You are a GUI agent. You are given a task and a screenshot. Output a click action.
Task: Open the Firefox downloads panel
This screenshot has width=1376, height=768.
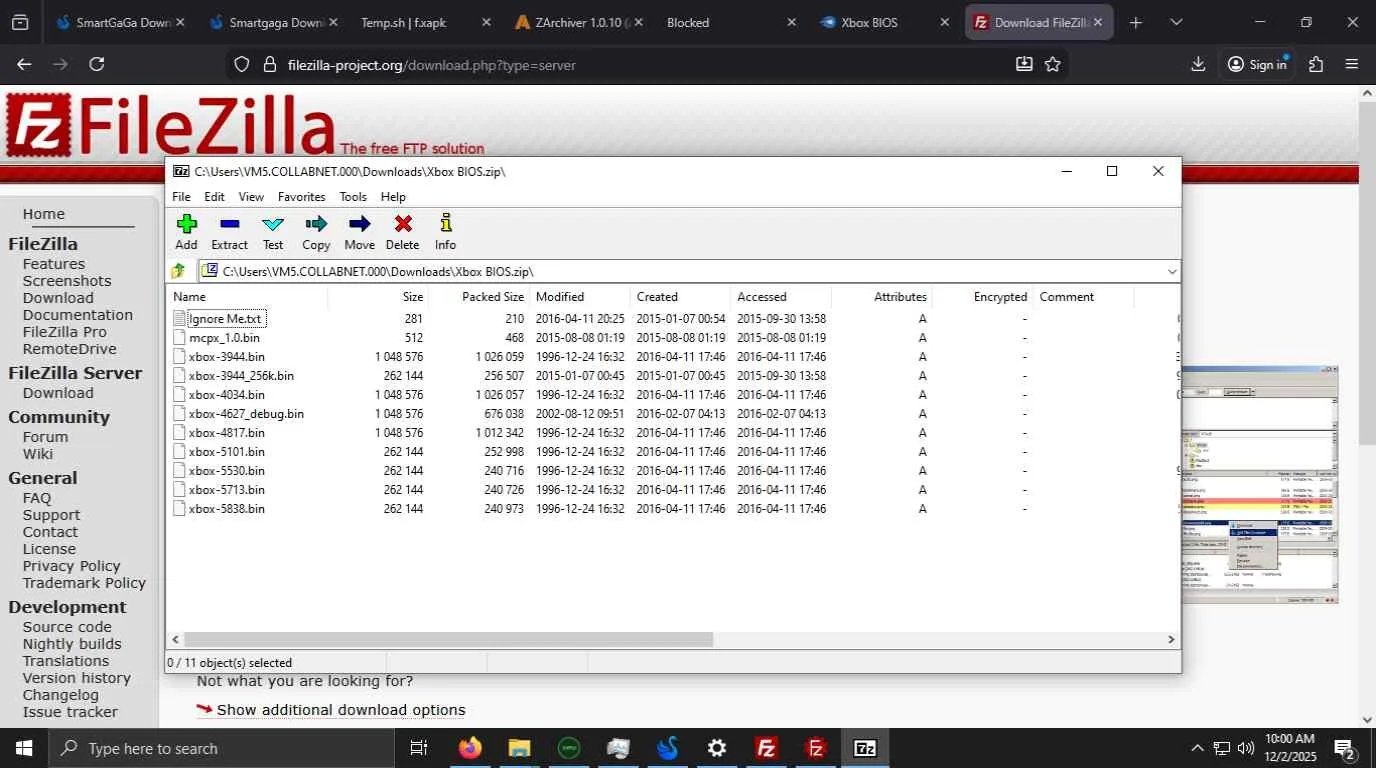pyautogui.click(x=1198, y=64)
